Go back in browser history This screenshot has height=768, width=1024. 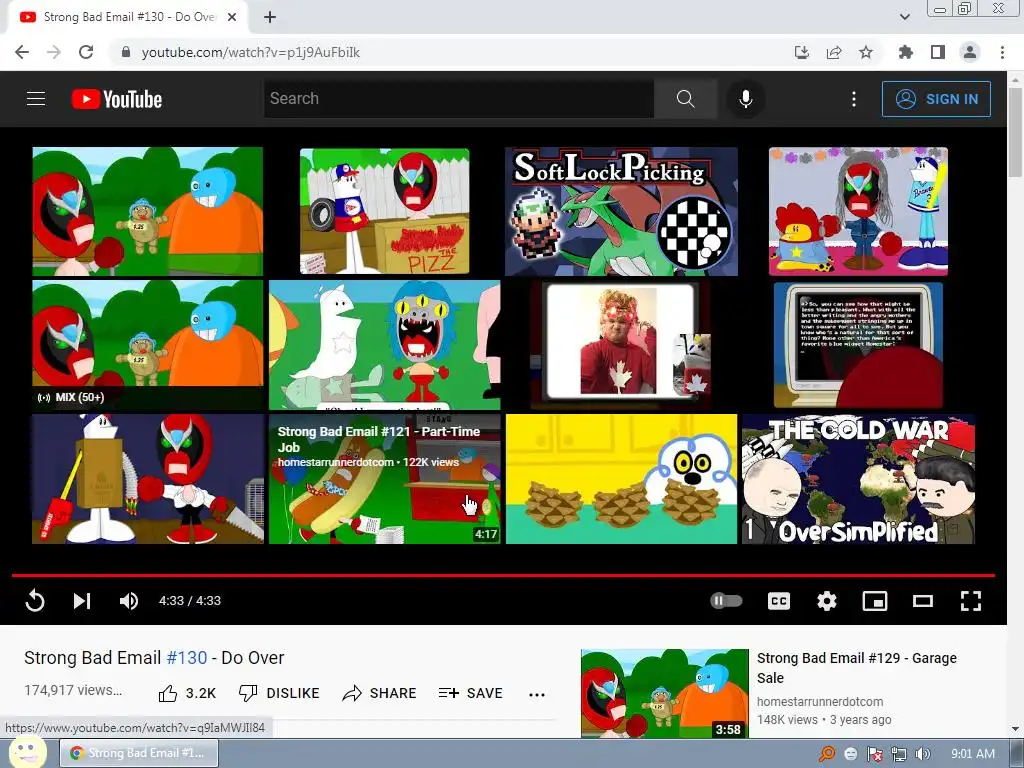point(22,52)
